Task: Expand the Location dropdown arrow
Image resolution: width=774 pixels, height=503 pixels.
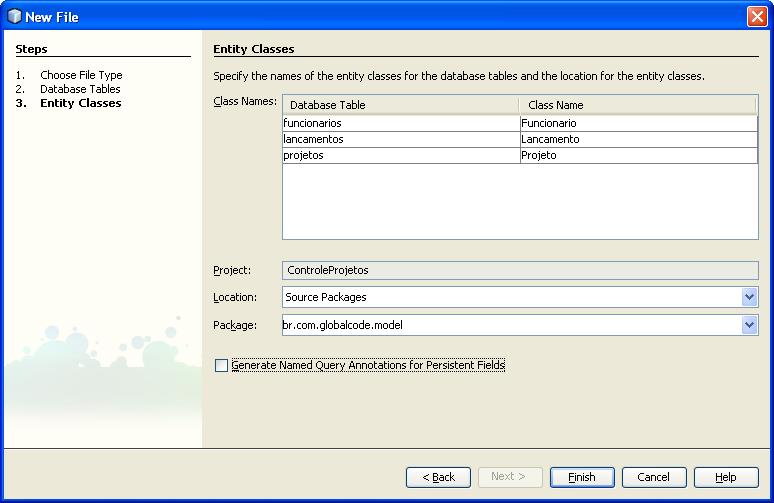Action: tap(749, 297)
